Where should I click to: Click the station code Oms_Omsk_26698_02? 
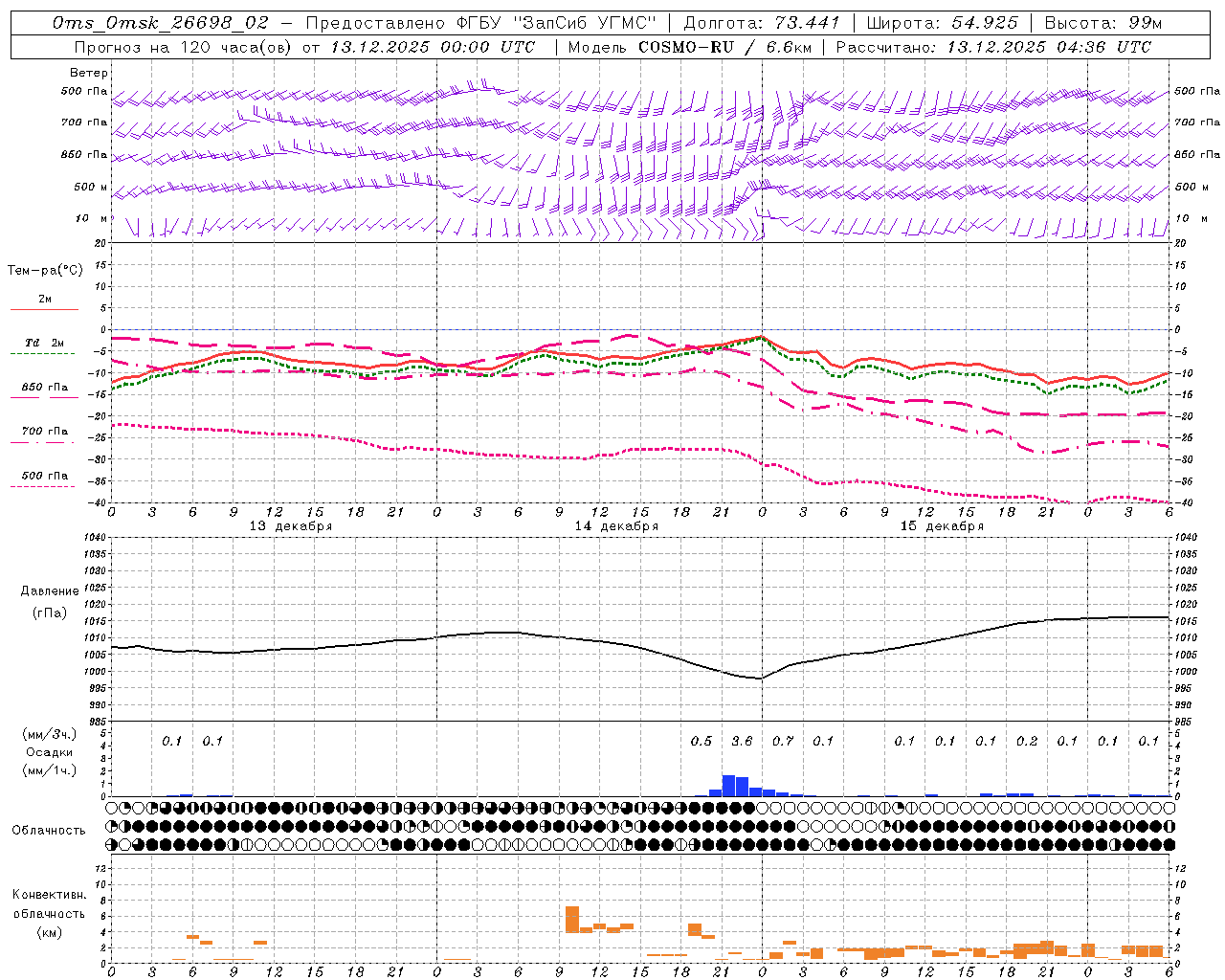coord(161,23)
